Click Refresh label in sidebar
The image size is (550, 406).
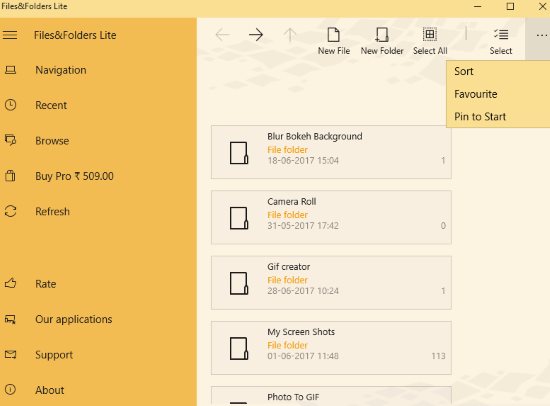pos(52,212)
